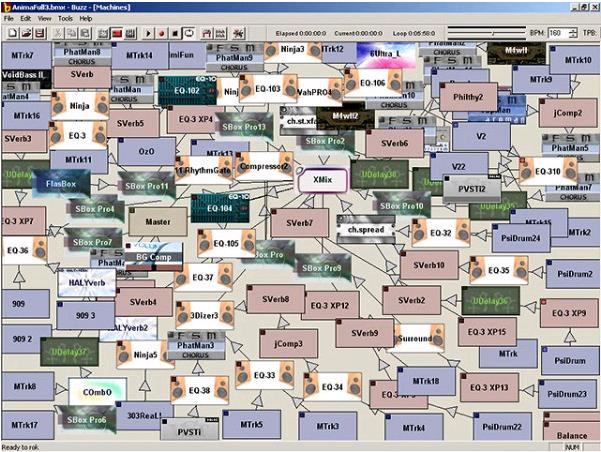Click the BPM value field
The height and width of the screenshot is (452, 601).
(554, 33)
